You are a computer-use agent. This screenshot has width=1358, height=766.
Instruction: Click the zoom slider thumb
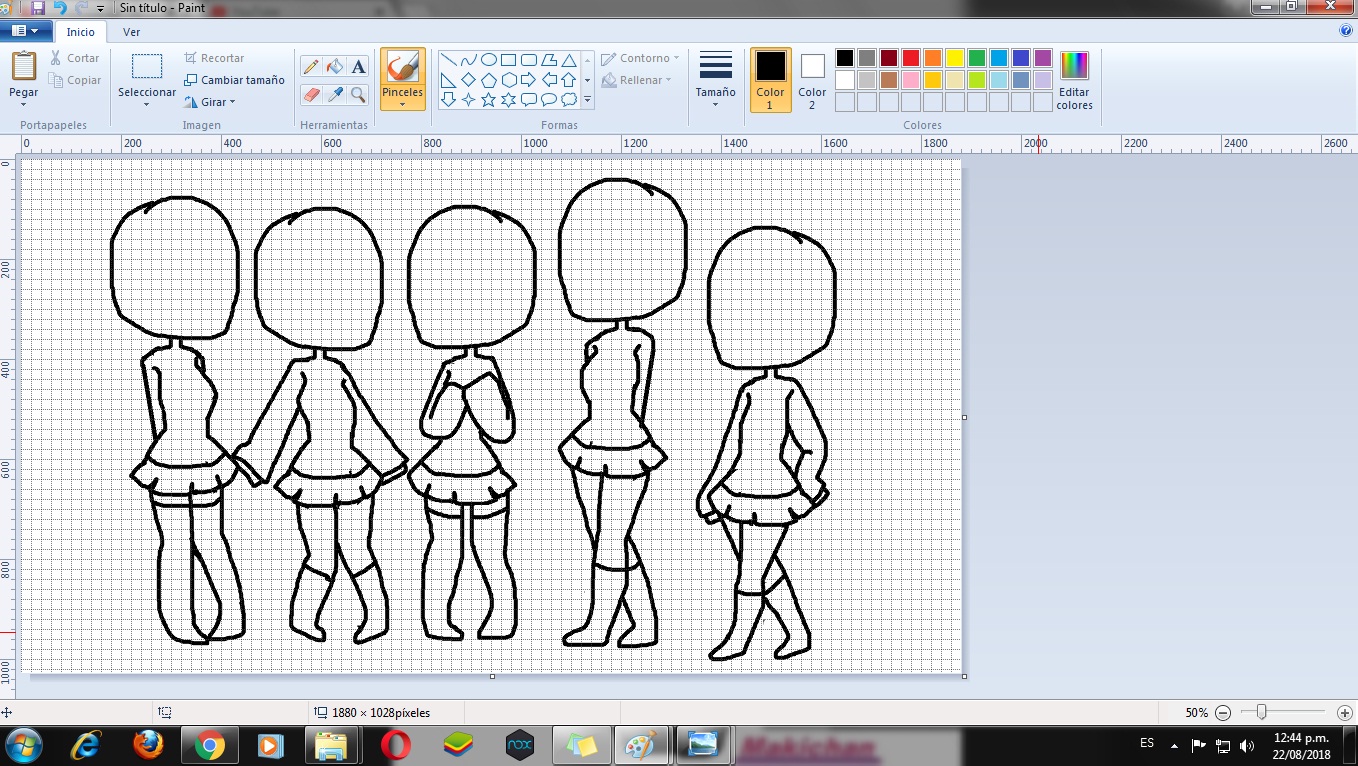[x=1262, y=712]
